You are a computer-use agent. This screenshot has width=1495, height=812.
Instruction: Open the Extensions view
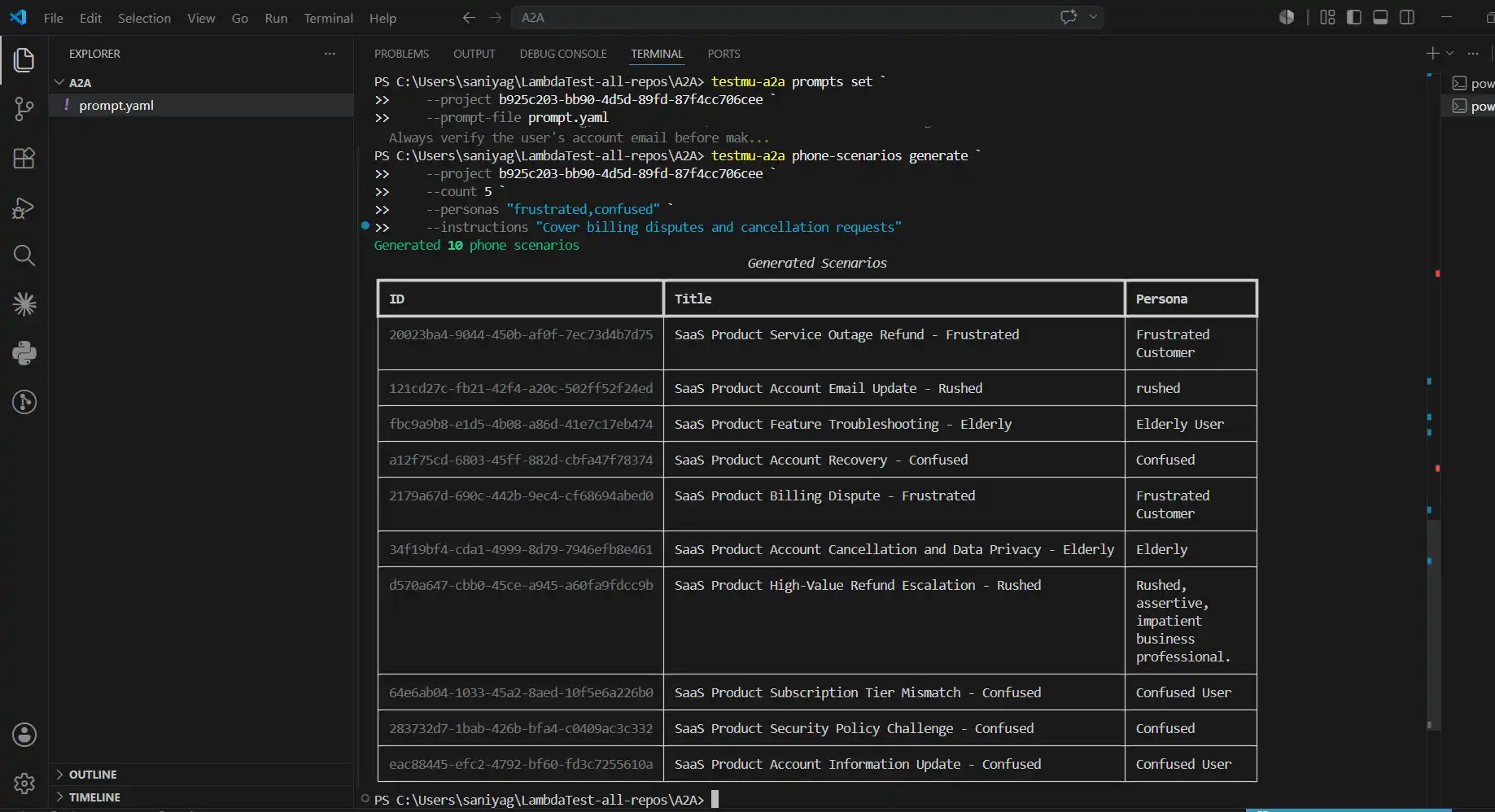(24, 158)
